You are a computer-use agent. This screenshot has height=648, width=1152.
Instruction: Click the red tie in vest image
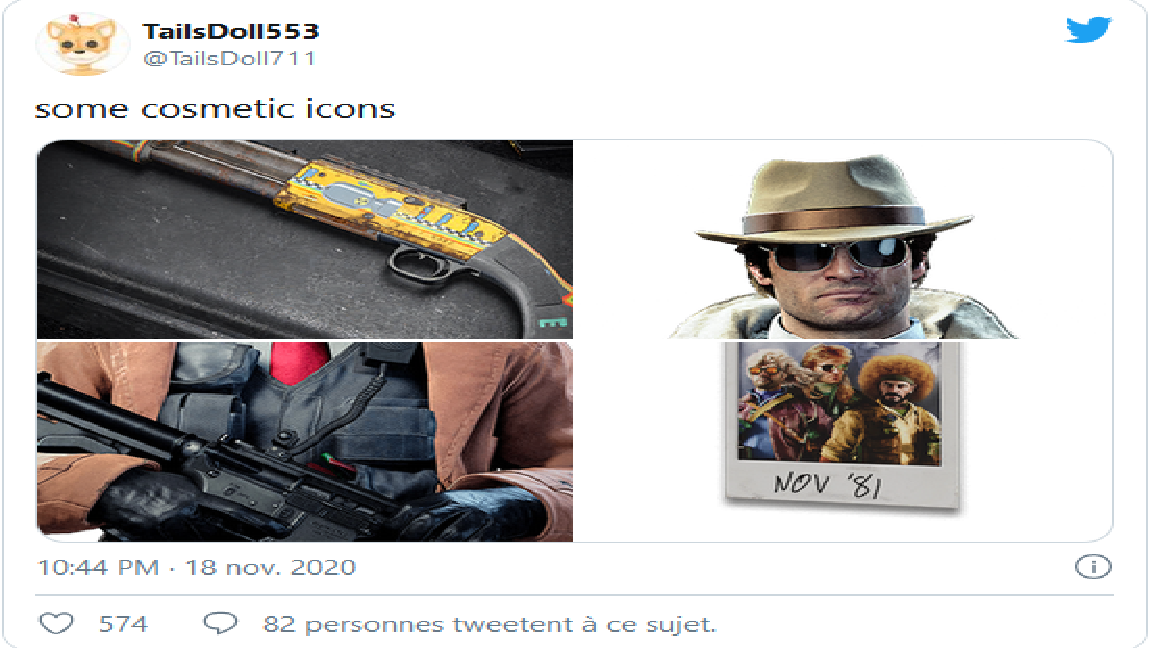pyautogui.click(x=299, y=362)
